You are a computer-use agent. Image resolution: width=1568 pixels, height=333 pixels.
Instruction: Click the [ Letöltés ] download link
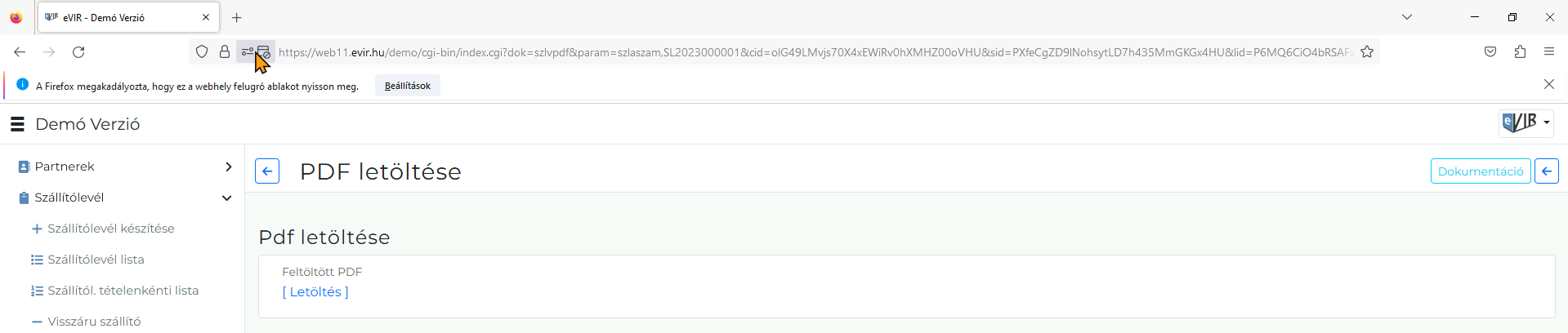(x=315, y=292)
